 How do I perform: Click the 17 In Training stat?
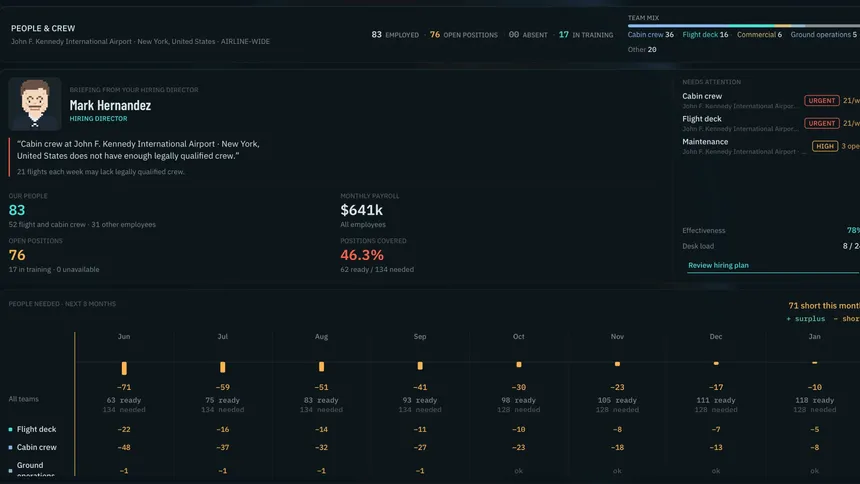pyautogui.click(x=586, y=35)
